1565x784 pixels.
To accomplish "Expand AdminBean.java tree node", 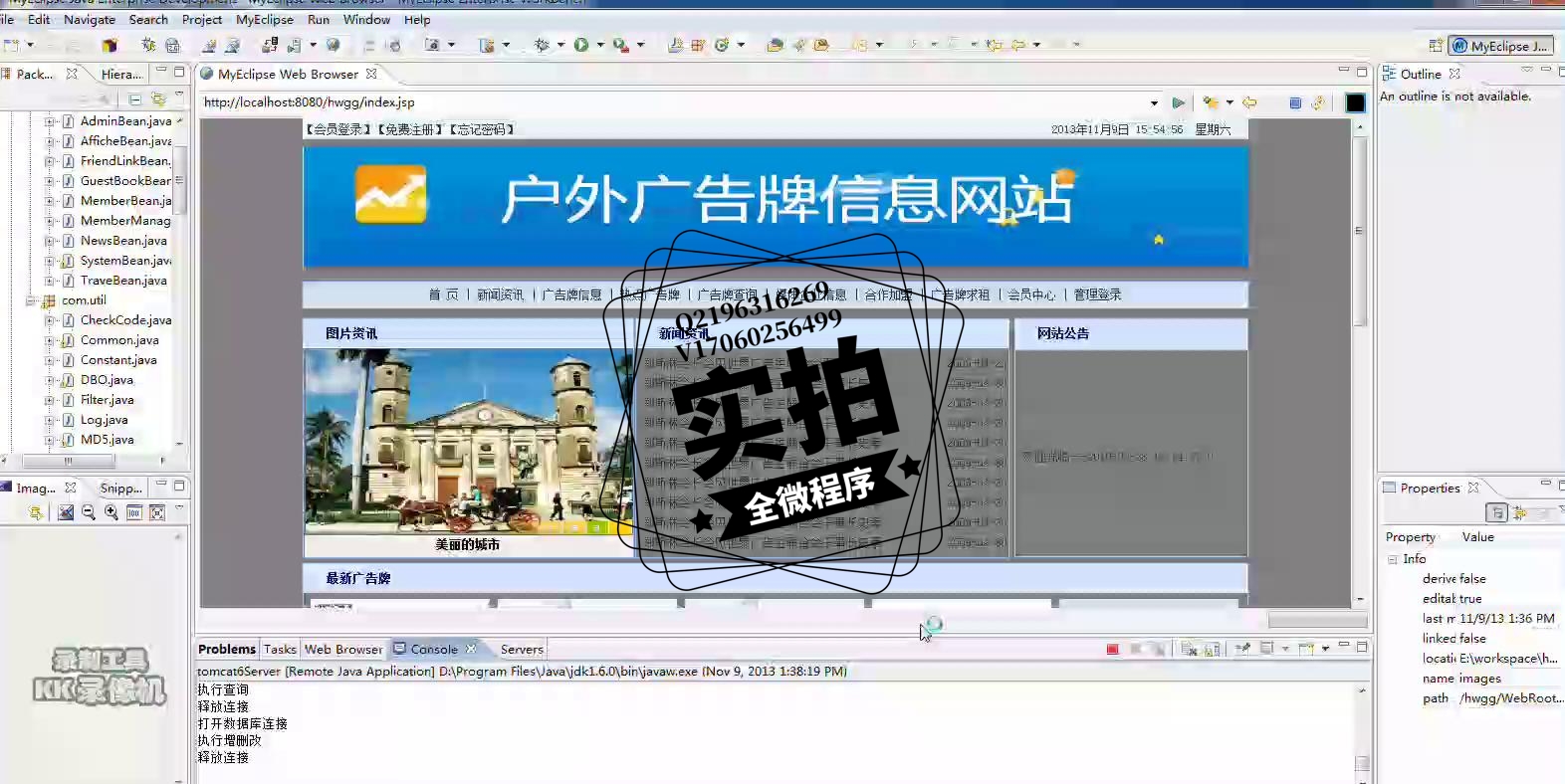I will click(x=49, y=121).
